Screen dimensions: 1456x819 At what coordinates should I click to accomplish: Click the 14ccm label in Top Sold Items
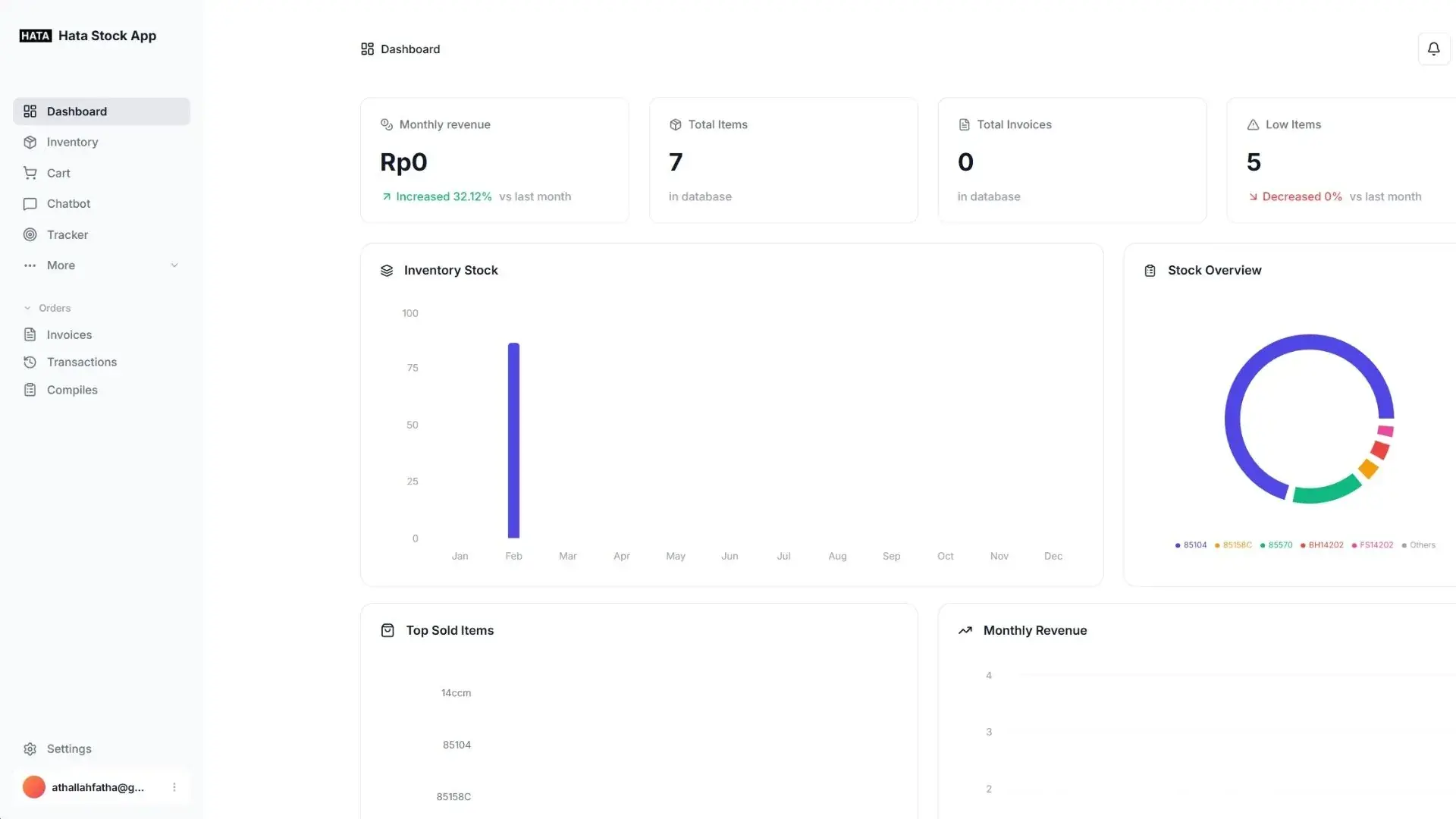tap(456, 693)
